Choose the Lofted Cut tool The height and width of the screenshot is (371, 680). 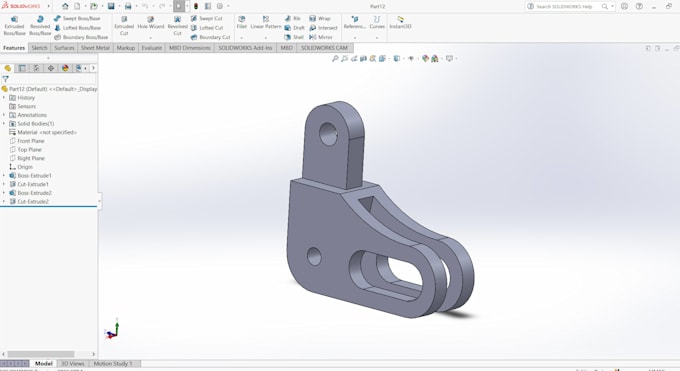pyautogui.click(x=207, y=28)
